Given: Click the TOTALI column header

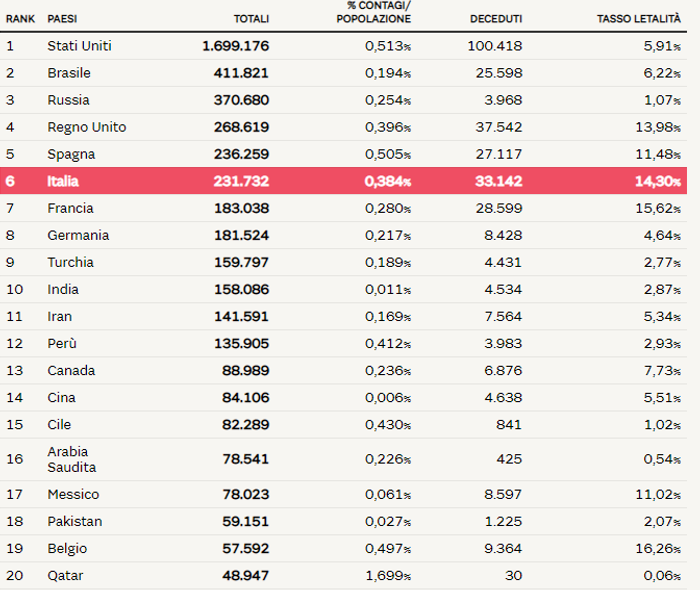Looking at the screenshot, I should [x=251, y=19].
